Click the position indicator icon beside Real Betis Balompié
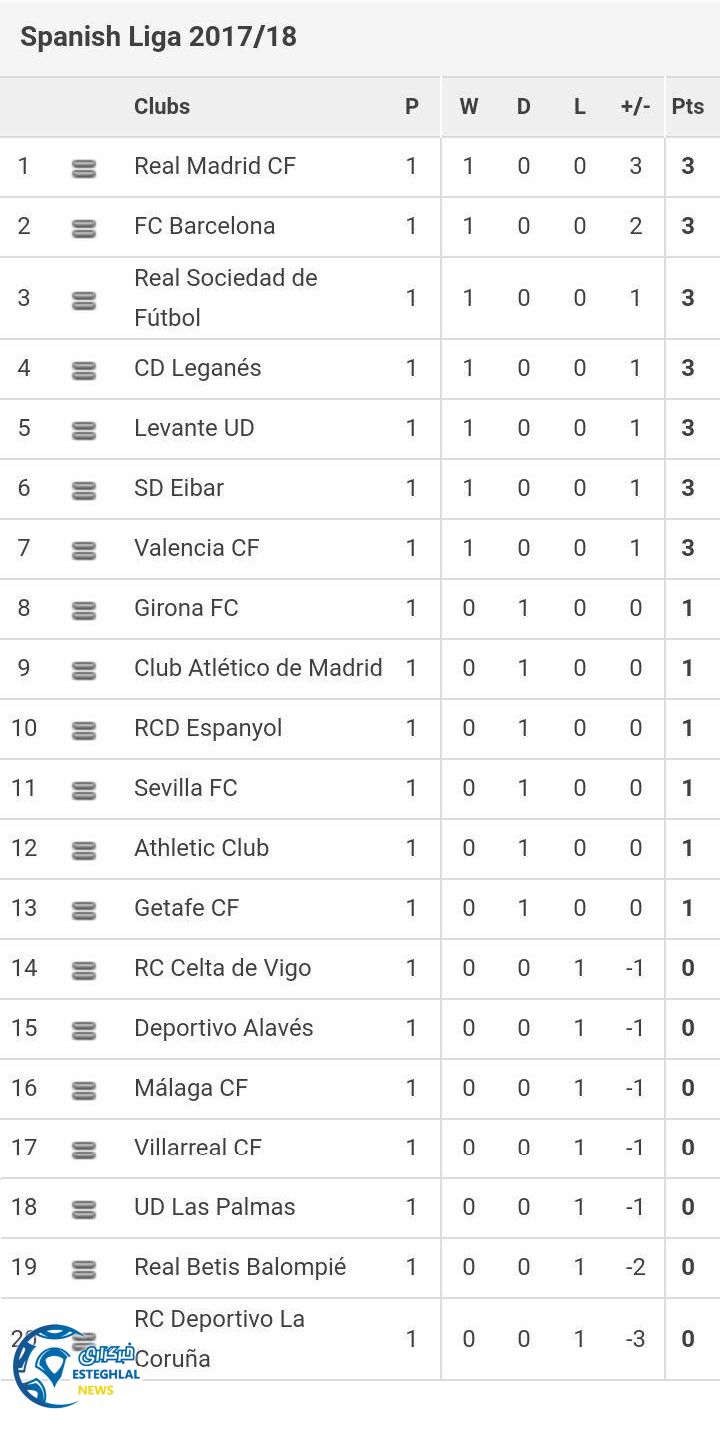 (84, 1270)
